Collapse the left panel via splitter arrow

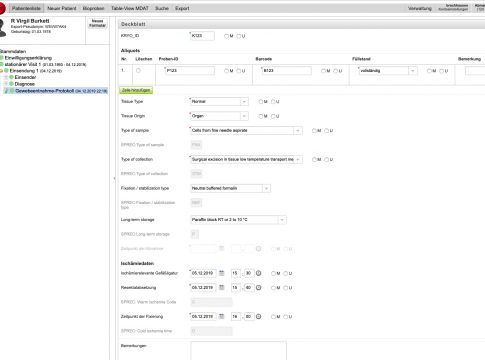pos(114,179)
